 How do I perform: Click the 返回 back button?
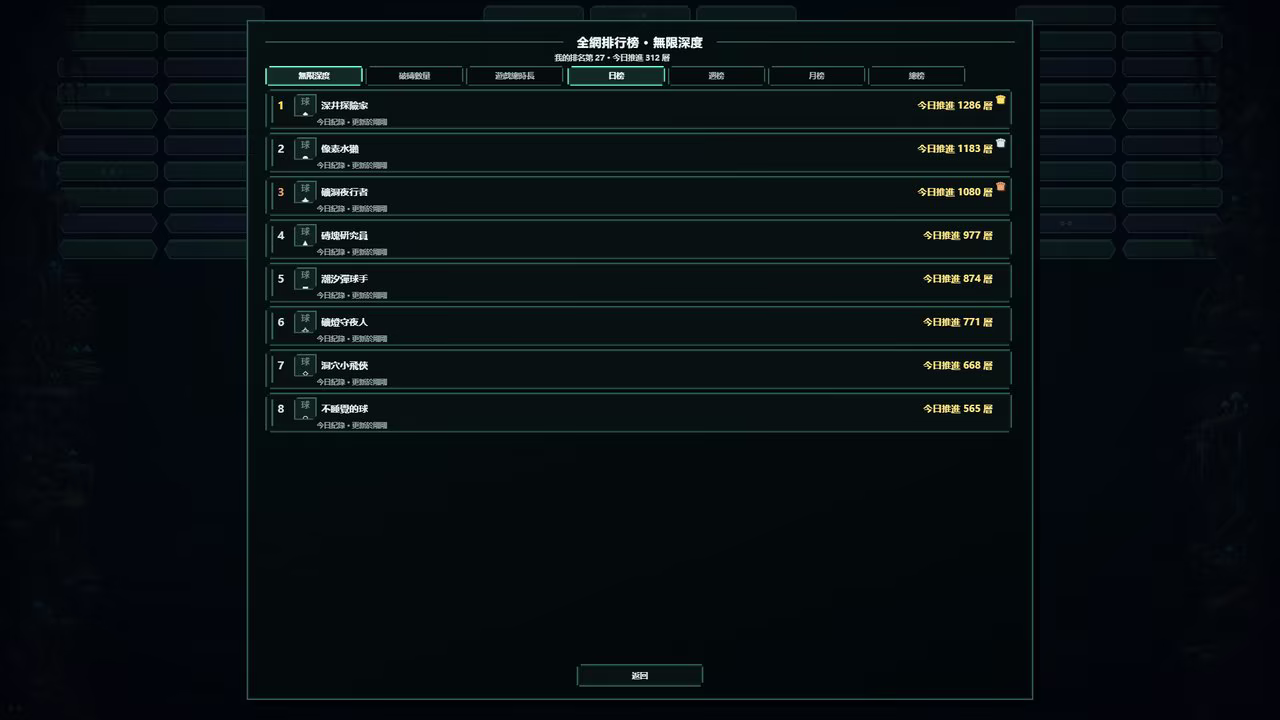pyautogui.click(x=640, y=676)
